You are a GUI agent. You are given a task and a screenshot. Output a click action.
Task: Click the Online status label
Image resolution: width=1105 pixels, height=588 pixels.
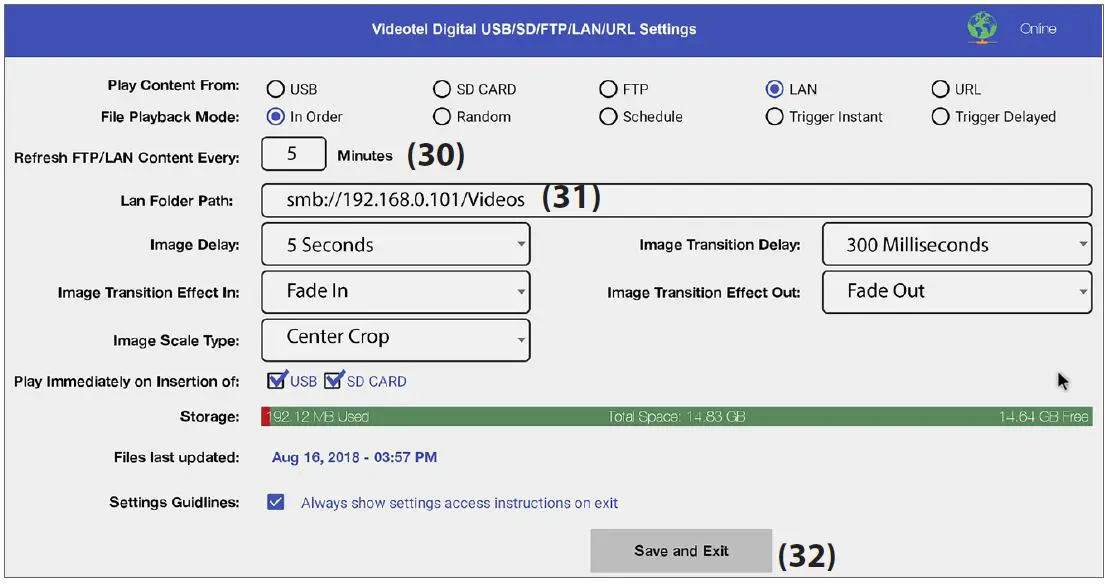(x=1037, y=28)
